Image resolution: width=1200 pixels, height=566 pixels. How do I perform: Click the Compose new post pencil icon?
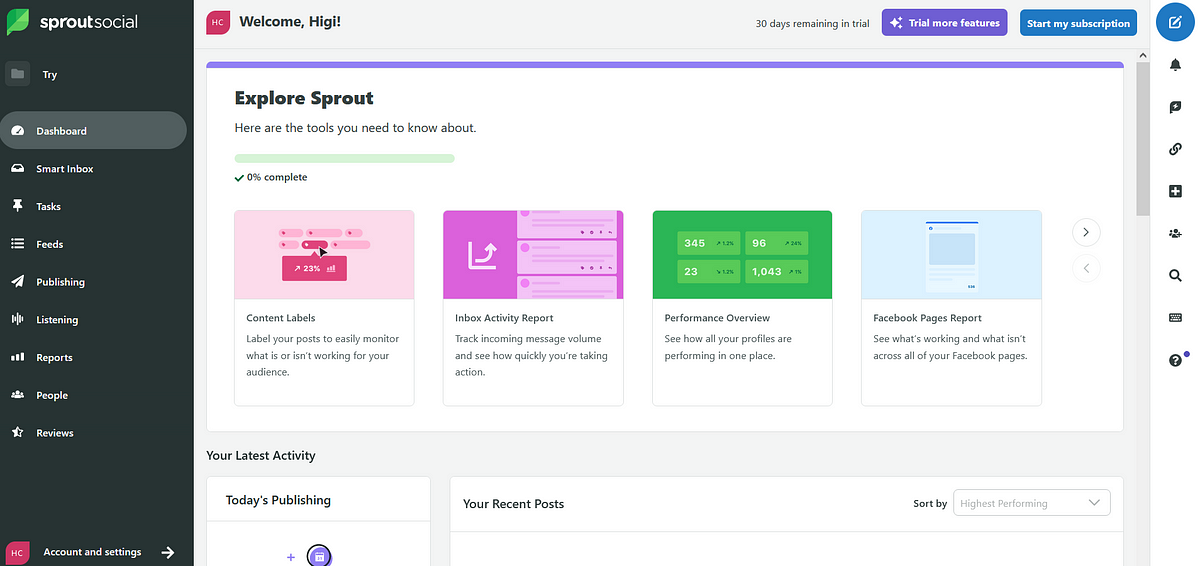coord(1175,22)
